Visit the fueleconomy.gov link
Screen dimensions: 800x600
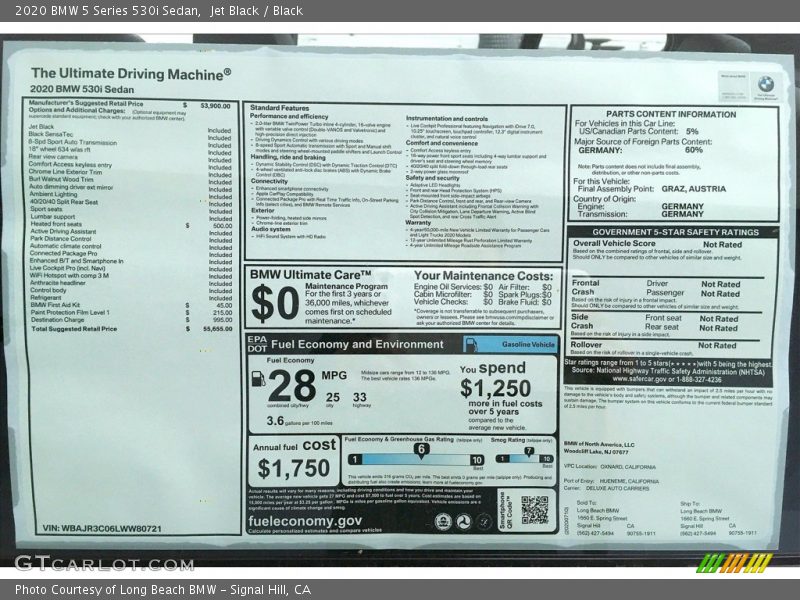pos(303,520)
